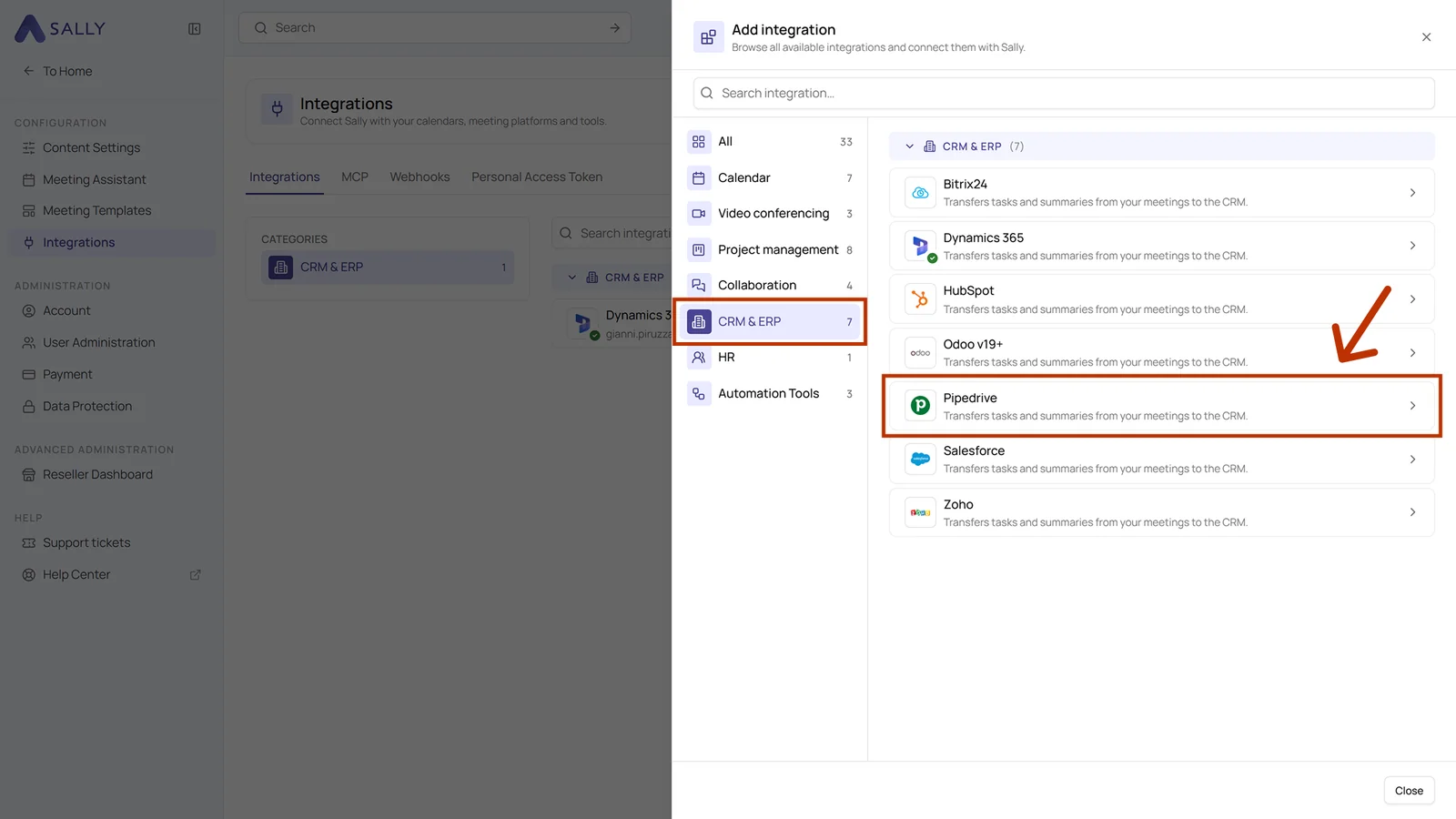Click the Pipedrive logo icon
This screenshot has width=1456, height=819.
pyautogui.click(x=920, y=406)
